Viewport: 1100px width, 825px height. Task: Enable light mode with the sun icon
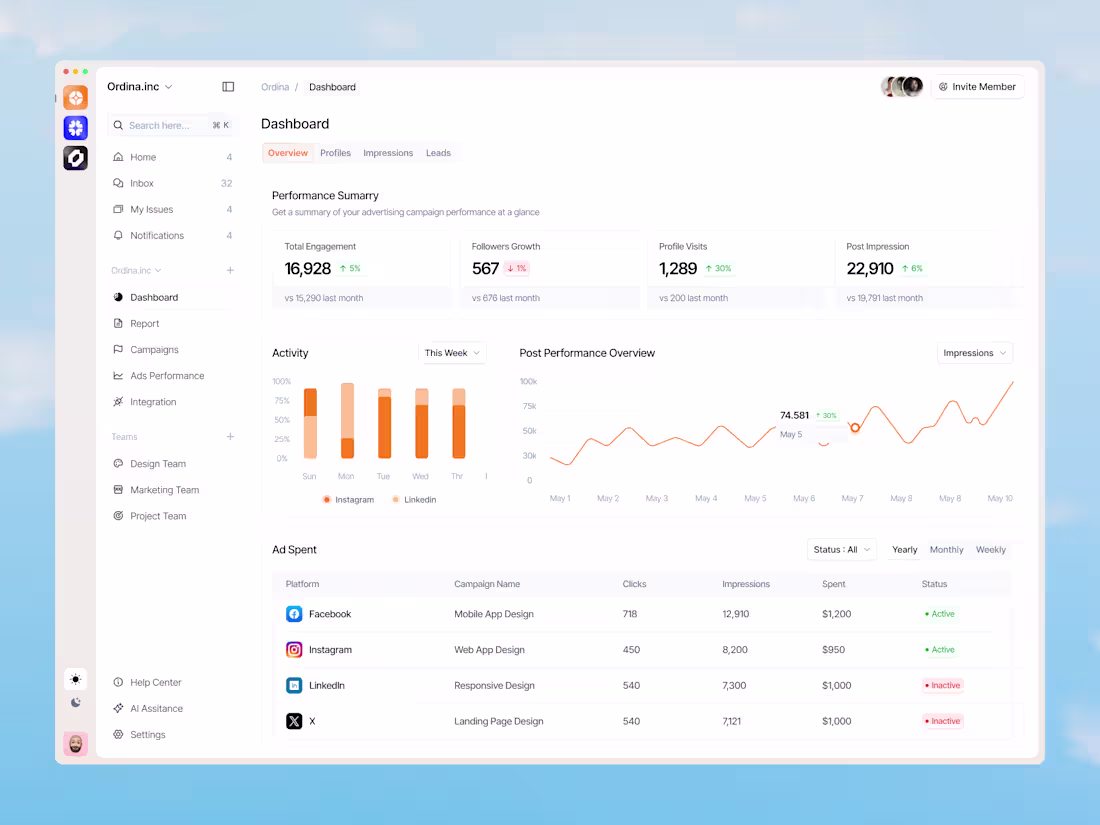click(75, 679)
